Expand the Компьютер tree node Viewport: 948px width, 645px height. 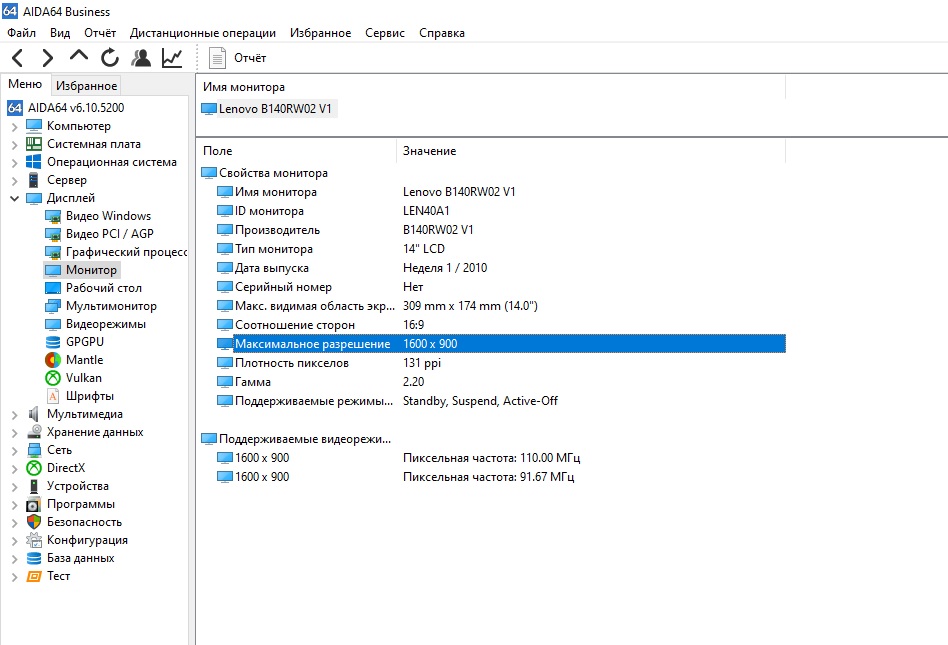[x=15, y=126]
